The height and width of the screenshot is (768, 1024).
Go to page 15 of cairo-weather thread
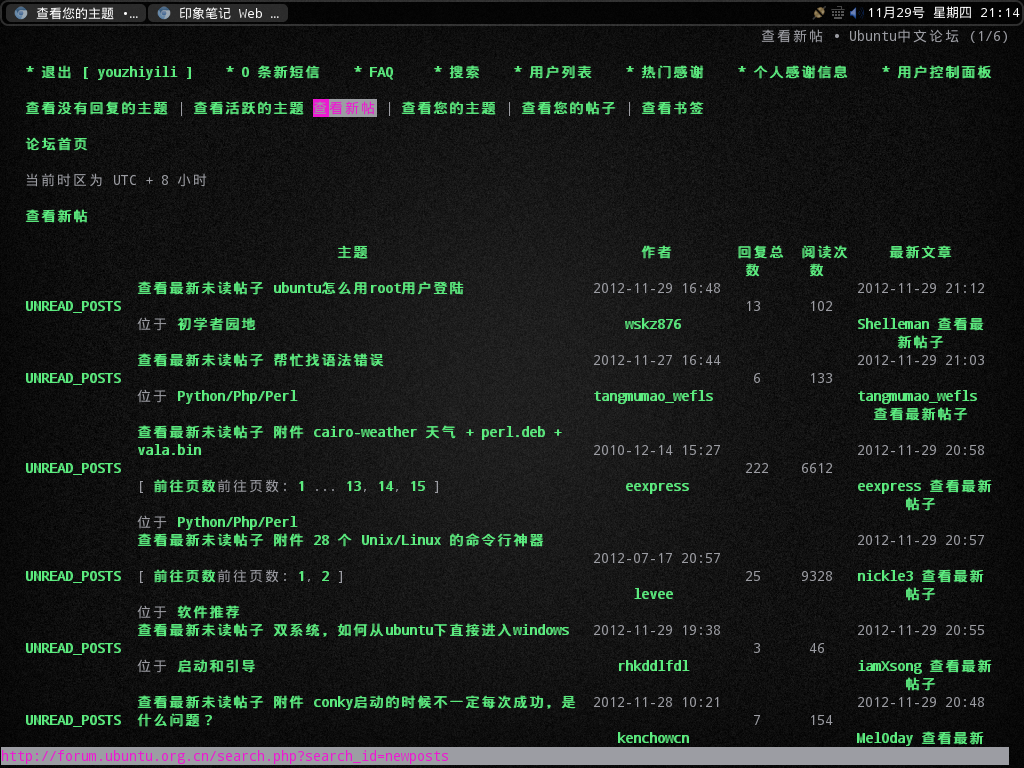coord(418,487)
